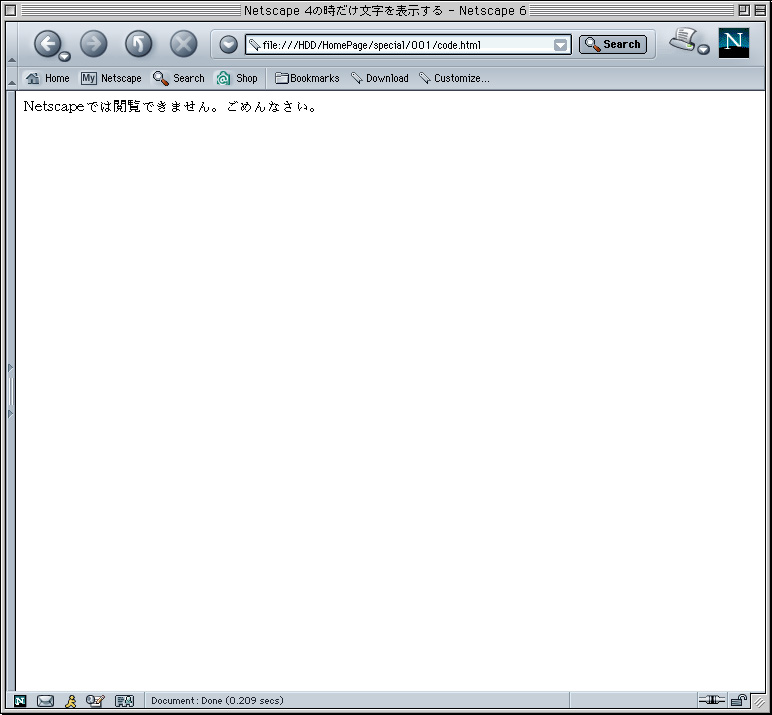
Task: Open Navigator from status bar N icon
Action: (20, 700)
